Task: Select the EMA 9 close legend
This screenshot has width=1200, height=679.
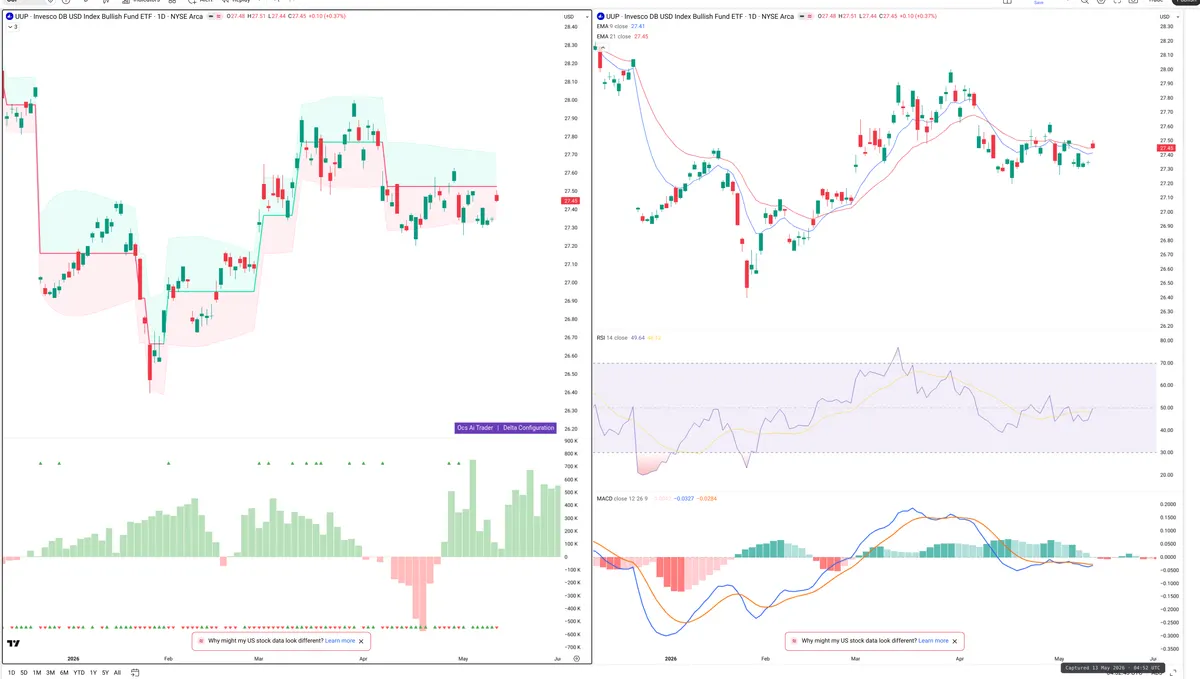Action: tap(613, 26)
